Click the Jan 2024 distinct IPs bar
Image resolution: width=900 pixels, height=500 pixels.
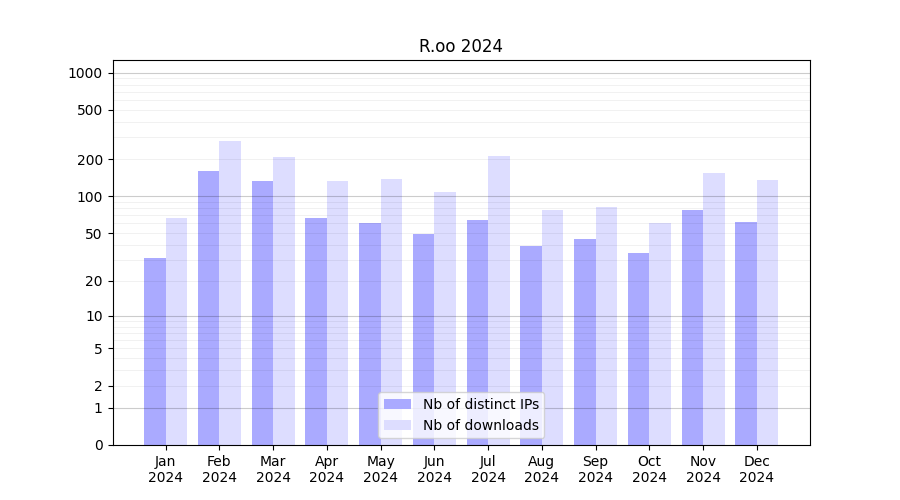coord(155,351)
